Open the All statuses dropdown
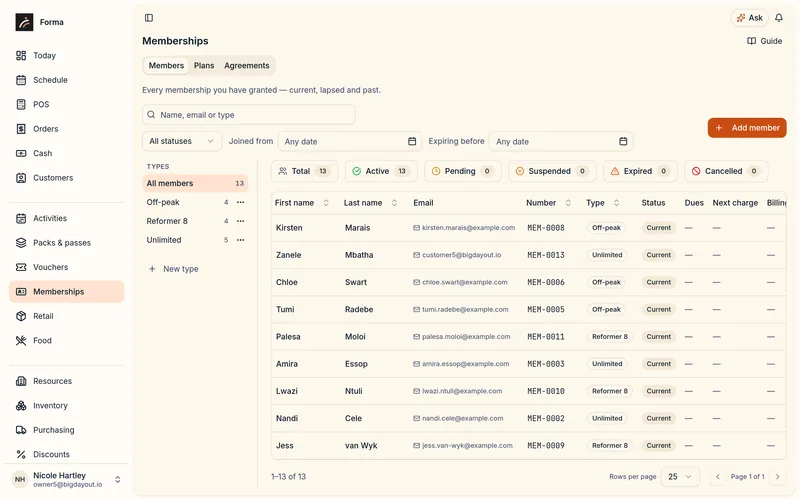800x500 pixels. (182, 141)
